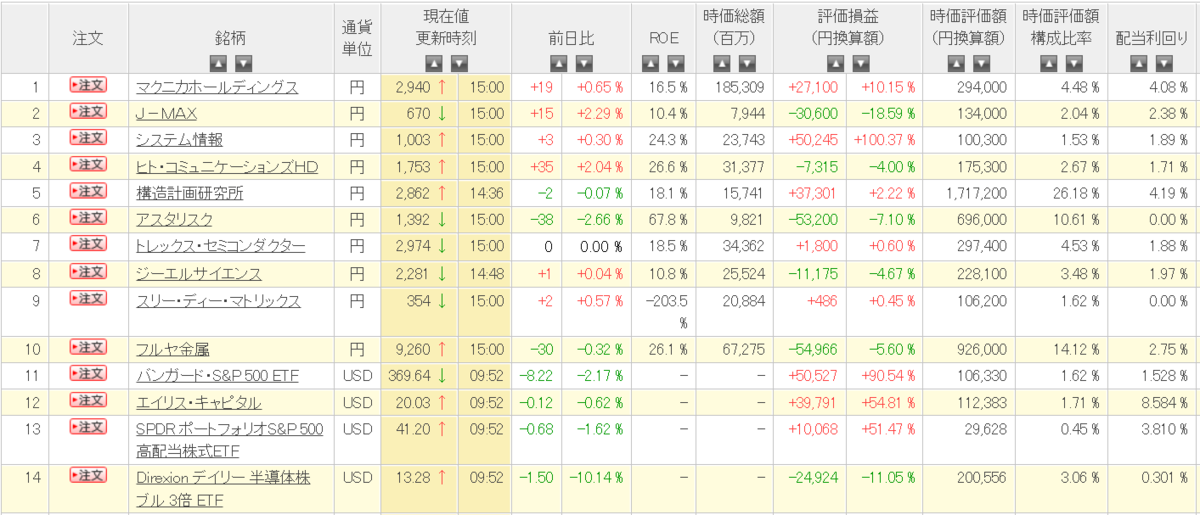Click 注文 button for J-MAX row
Image resolution: width=1200 pixels, height=515 pixels.
(88, 111)
